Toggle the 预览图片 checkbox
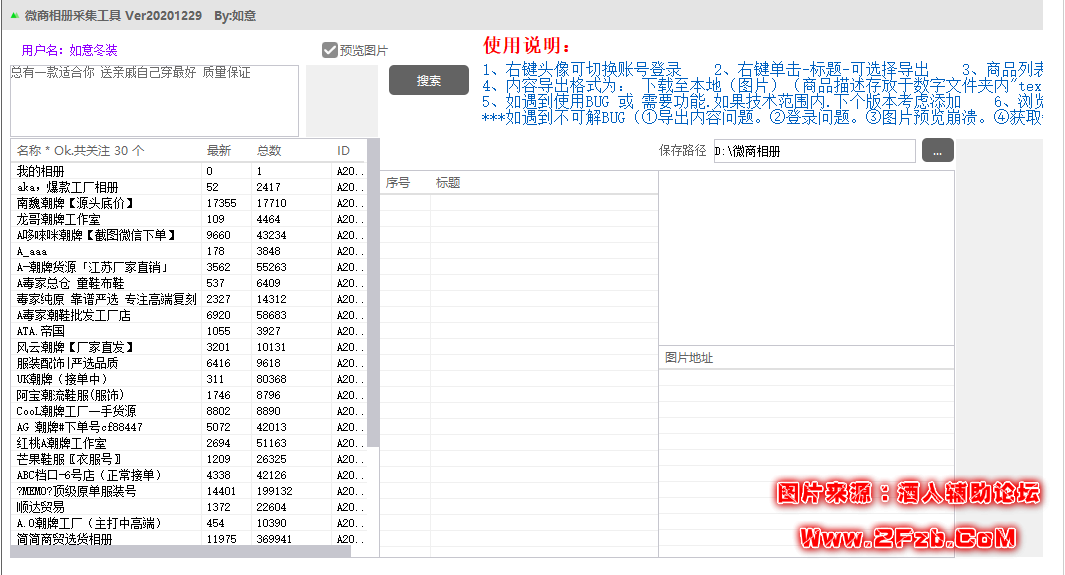 coord(329,50)
